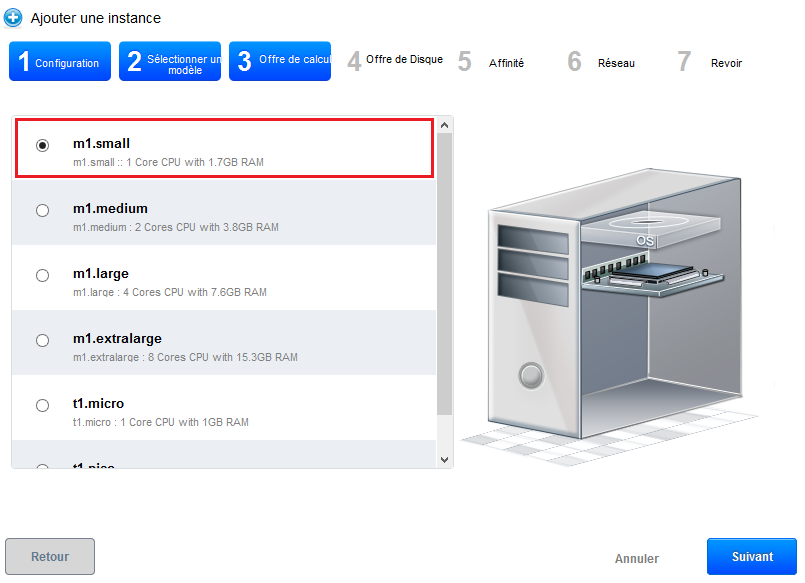
Task: Select the t1.micro radio button
Action: tap(42, 405)
